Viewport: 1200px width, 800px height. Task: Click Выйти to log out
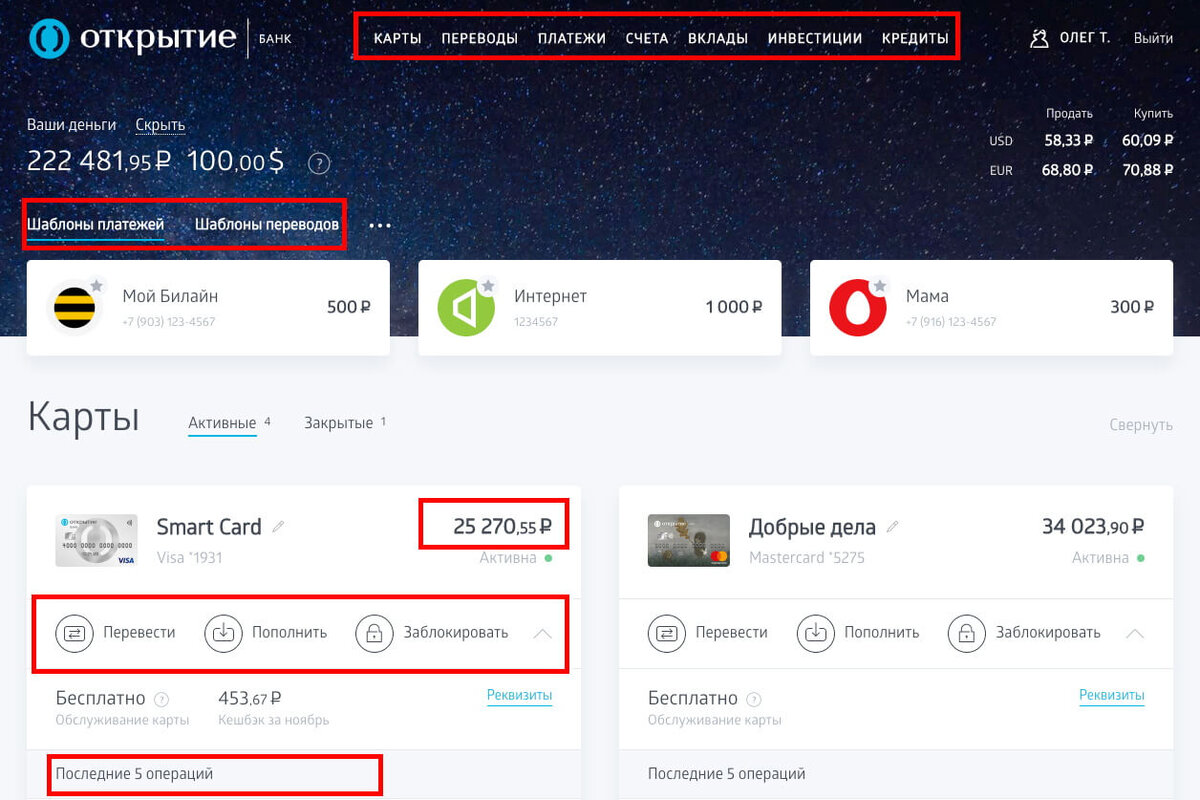1153,38
